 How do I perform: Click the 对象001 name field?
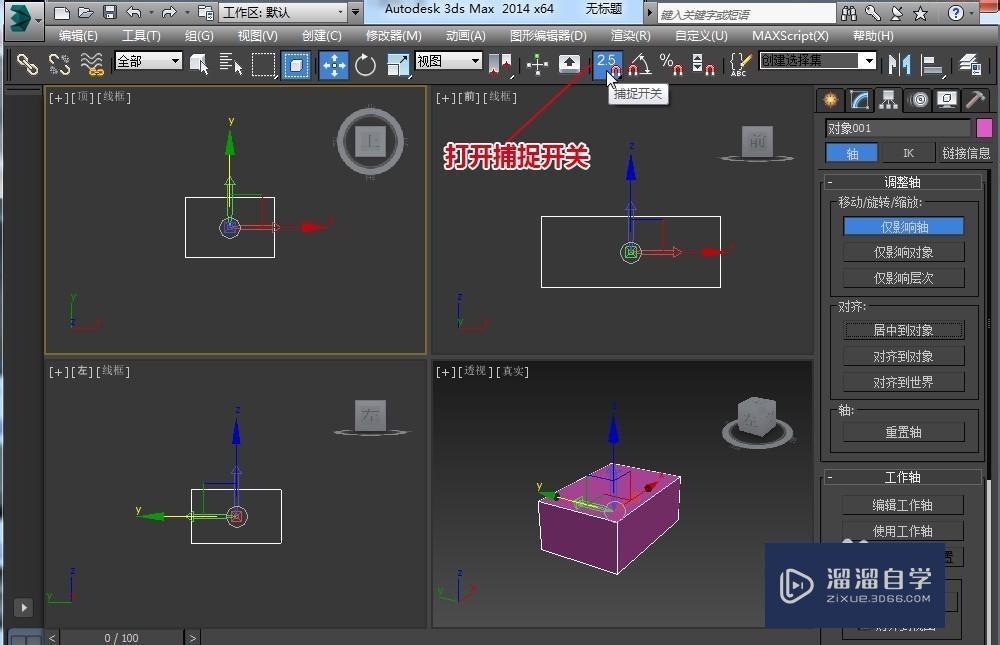[x=897, y=127]
